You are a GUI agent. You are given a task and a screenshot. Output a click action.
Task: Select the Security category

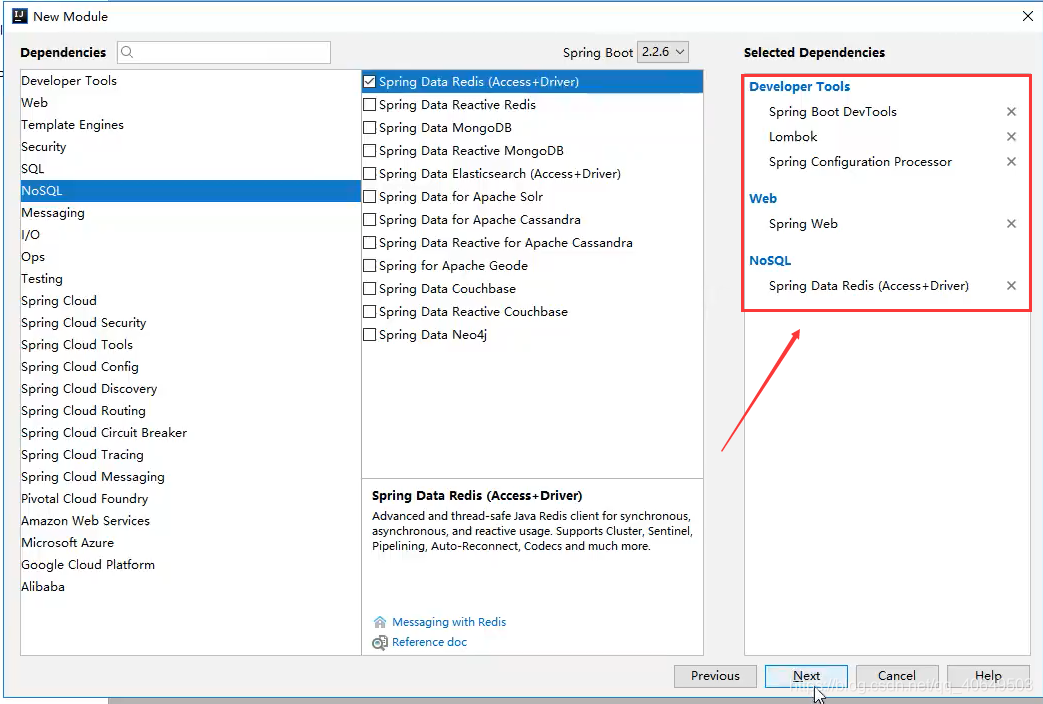click(x=190, y=146)
